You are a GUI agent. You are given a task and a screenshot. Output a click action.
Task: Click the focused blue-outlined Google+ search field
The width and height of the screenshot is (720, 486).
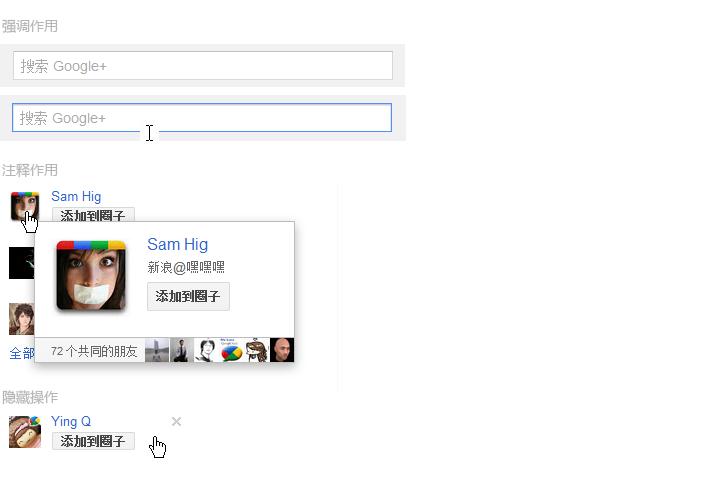tap(202, 118)
